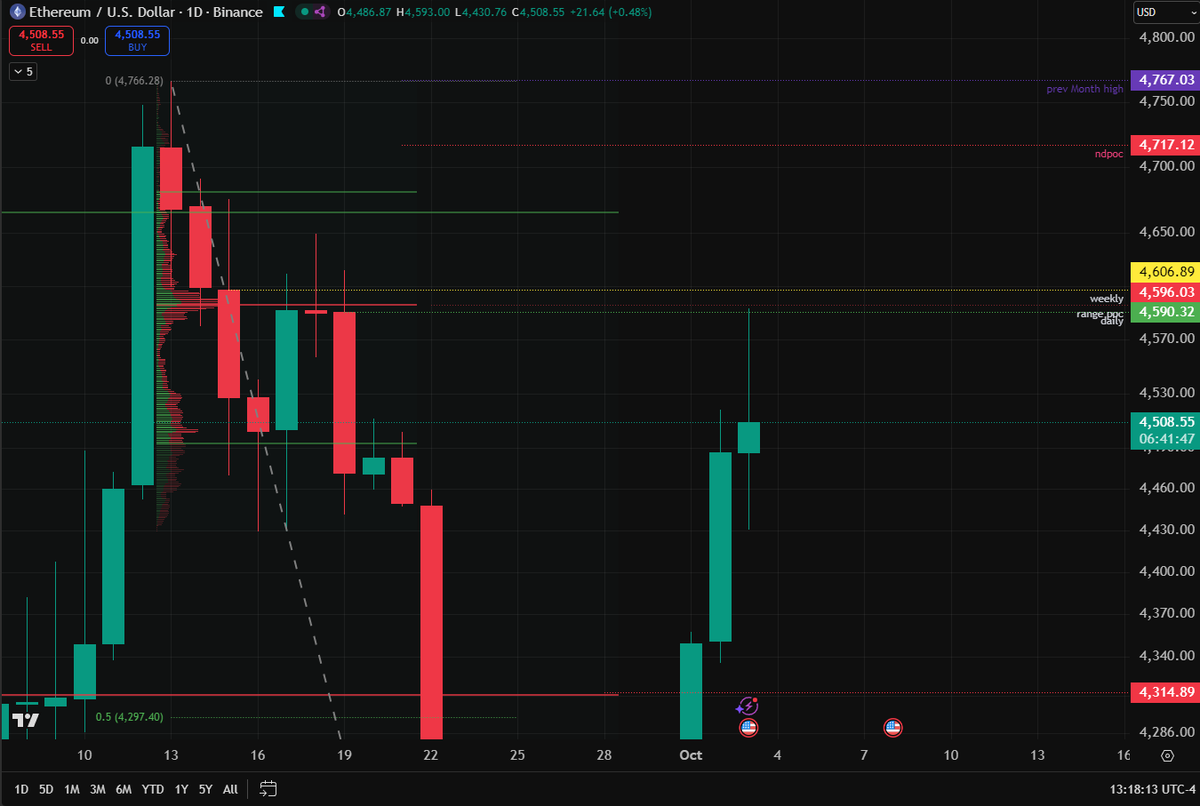
Task: Click the US flag event icon near Oct 2
Action: point(747,728)
